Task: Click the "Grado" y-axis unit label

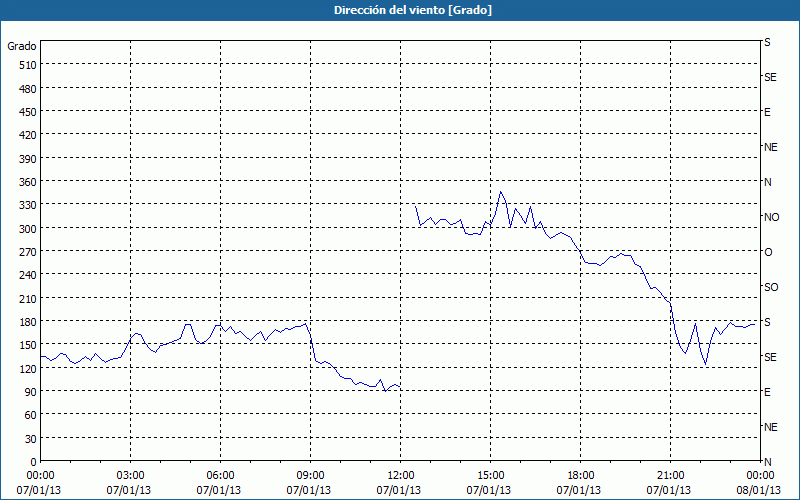Action: [22, 46]
